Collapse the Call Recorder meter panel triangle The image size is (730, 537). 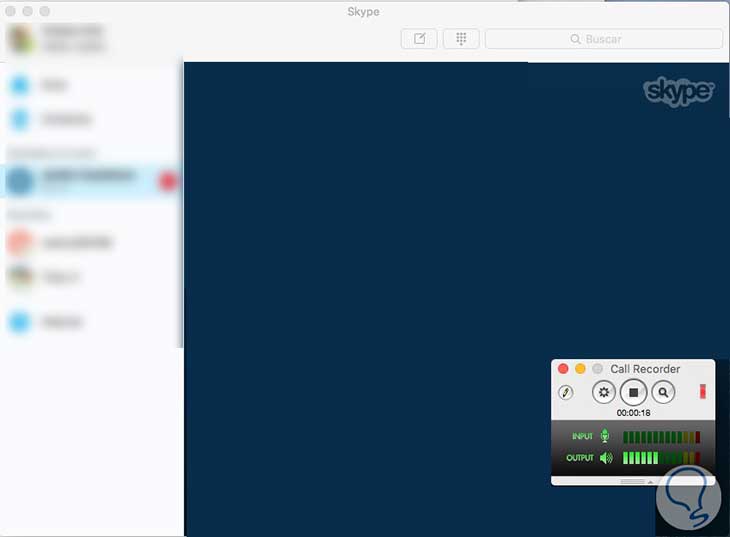pos(650,482)
